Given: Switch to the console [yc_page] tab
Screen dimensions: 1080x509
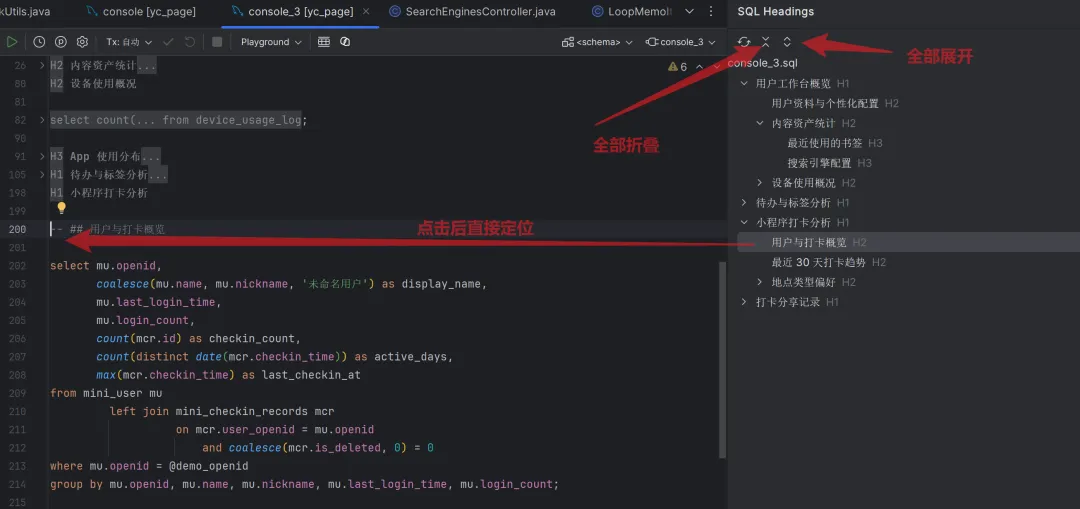Looking at the screenshot, I should 141,12.
